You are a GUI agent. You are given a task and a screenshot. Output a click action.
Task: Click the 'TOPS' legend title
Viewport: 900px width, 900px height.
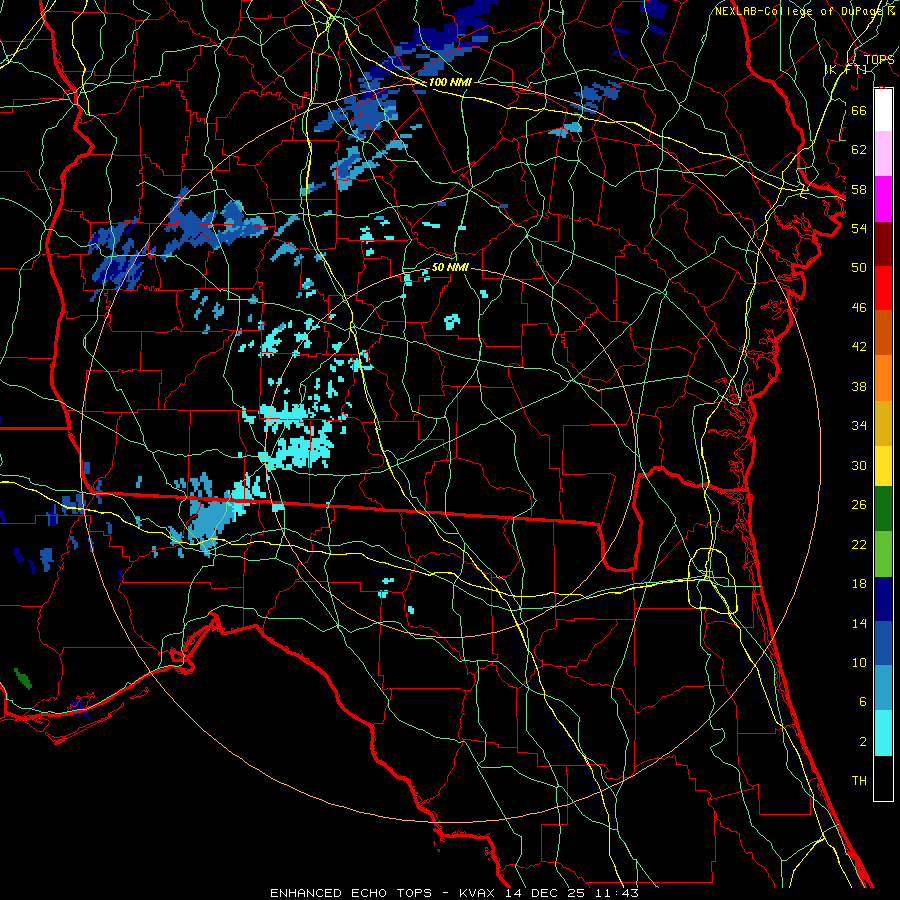pos(879,60)
